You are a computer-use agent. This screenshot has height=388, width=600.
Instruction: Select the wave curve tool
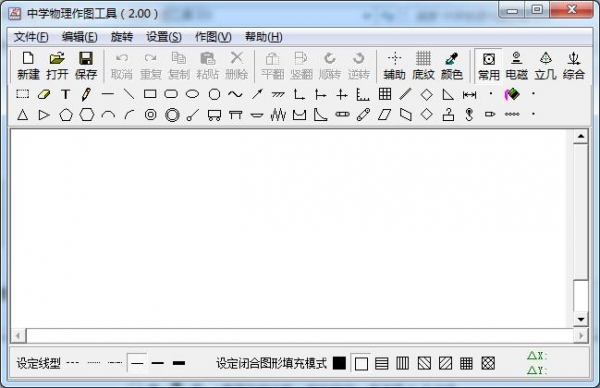click(235, 94)
